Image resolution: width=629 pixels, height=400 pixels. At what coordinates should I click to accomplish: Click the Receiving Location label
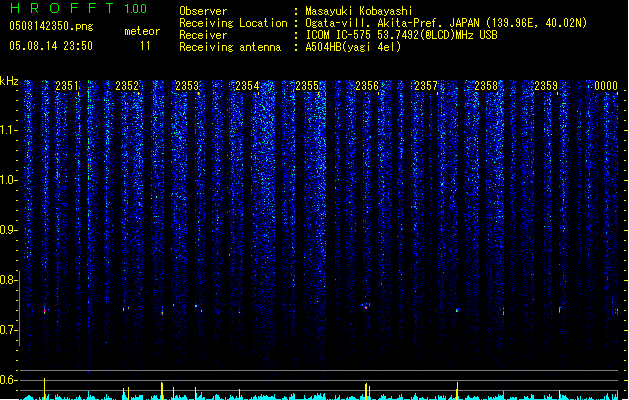[233, 23]
